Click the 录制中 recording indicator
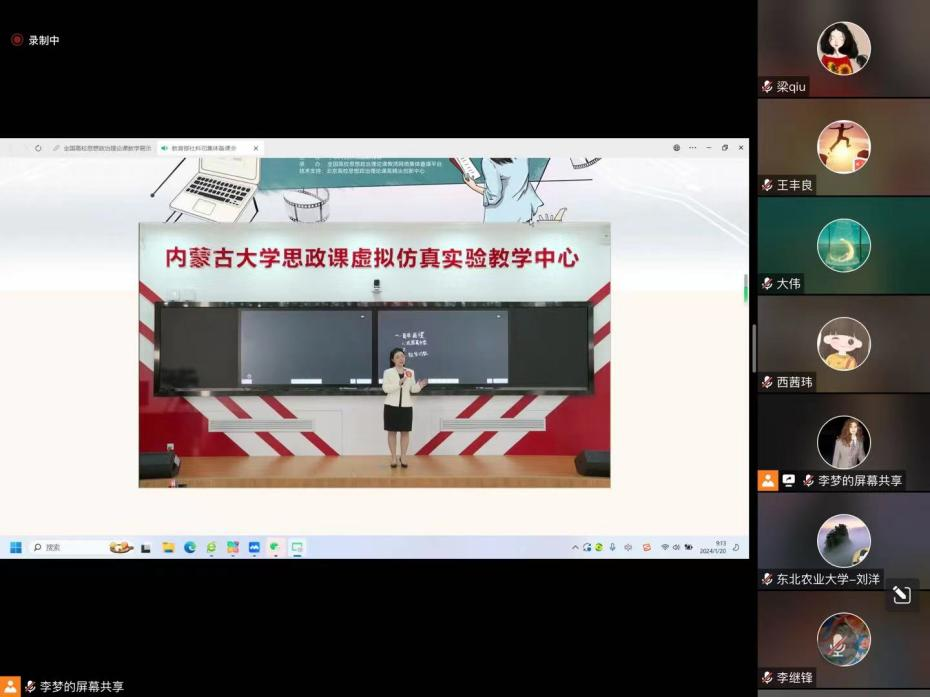Viewport: 930px width, 697px height. 36,40
